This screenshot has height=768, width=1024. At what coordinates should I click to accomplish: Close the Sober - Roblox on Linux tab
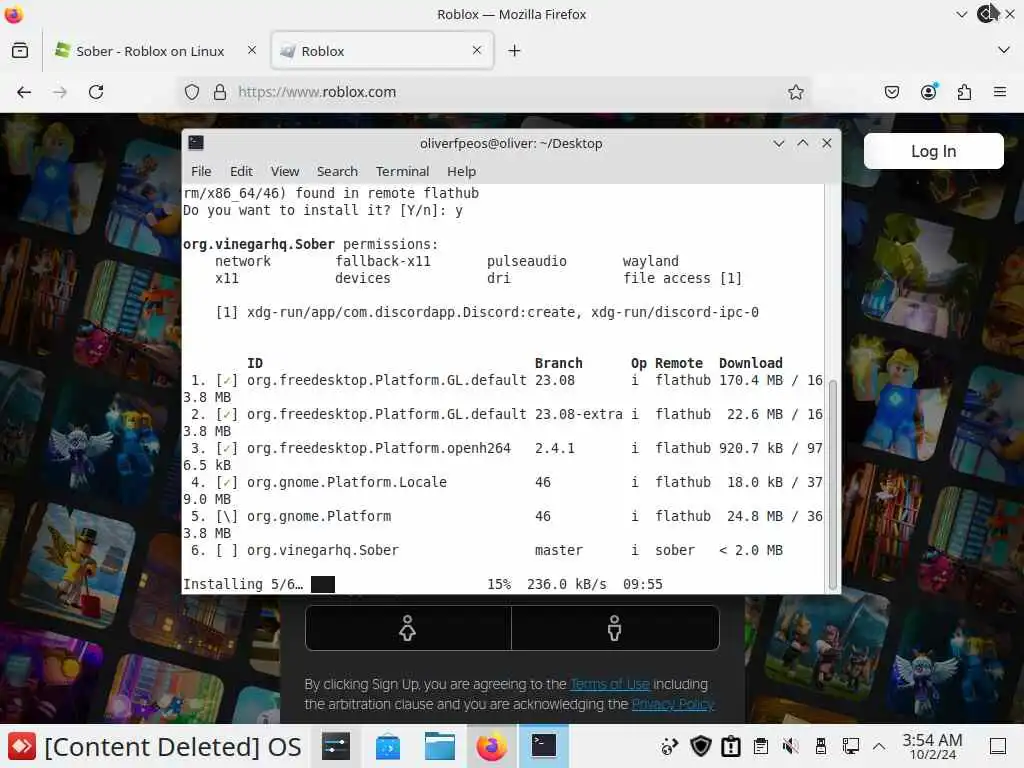[251, 50]
